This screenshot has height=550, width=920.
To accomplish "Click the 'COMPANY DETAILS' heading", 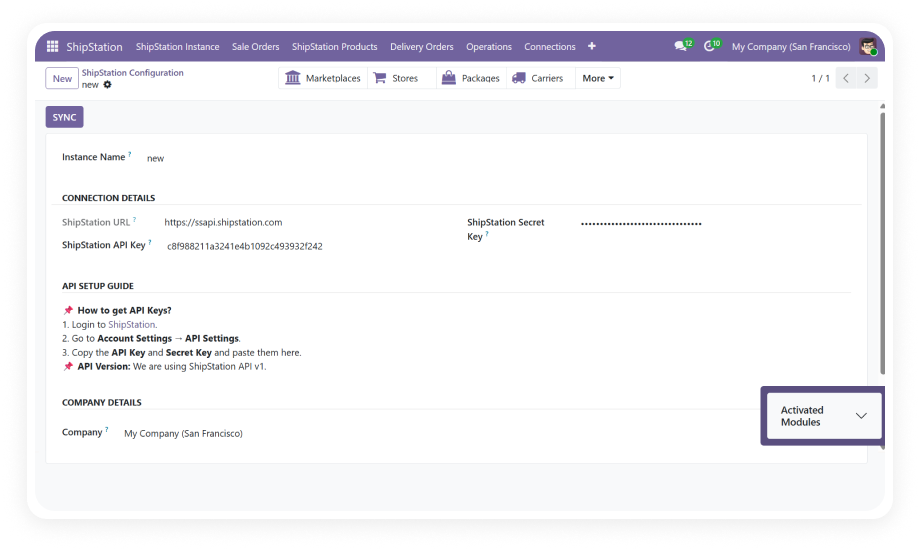I will click(102, 402).
